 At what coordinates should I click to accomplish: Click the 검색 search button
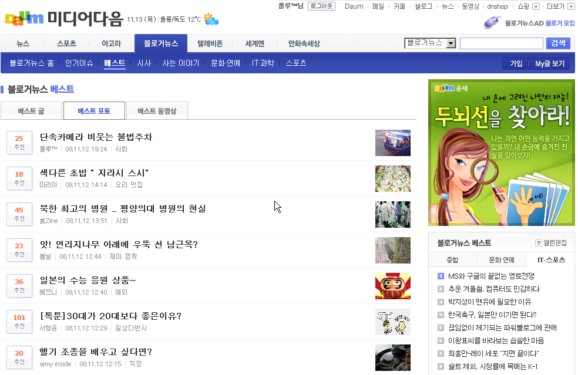pos(558,43)
